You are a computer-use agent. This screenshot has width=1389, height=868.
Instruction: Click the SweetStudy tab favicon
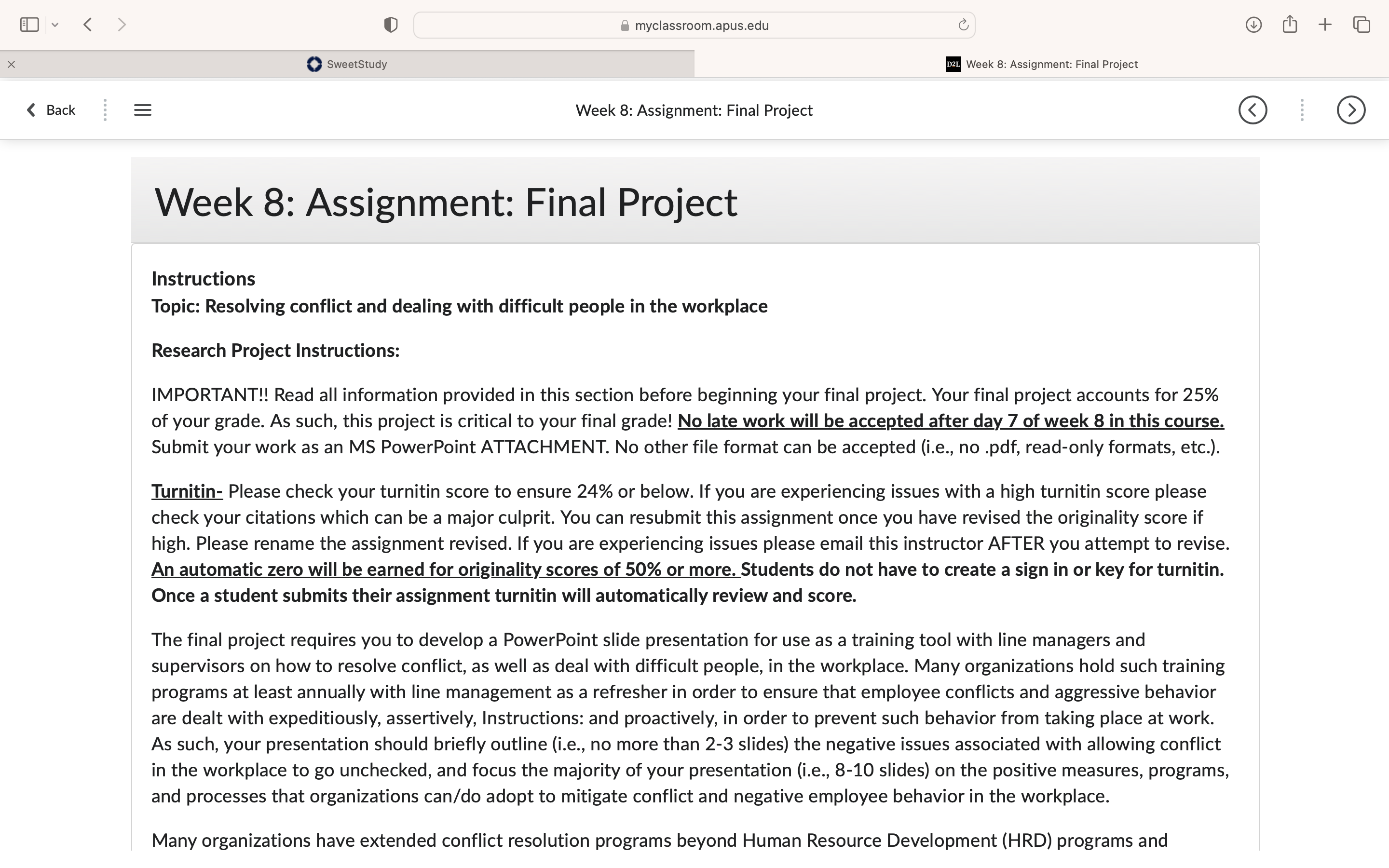pyautogui.click(x=314, y=64)
